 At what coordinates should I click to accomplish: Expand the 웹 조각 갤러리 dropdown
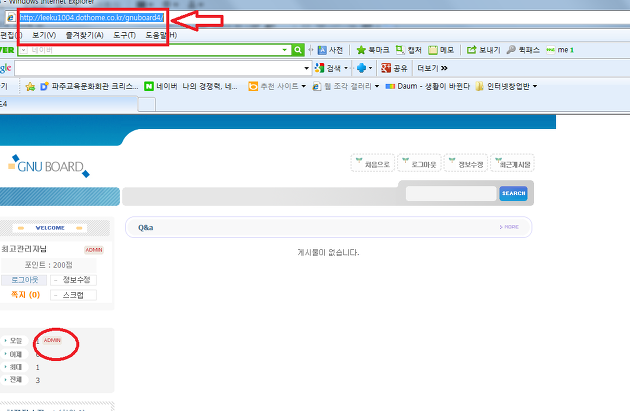[377, 86]
